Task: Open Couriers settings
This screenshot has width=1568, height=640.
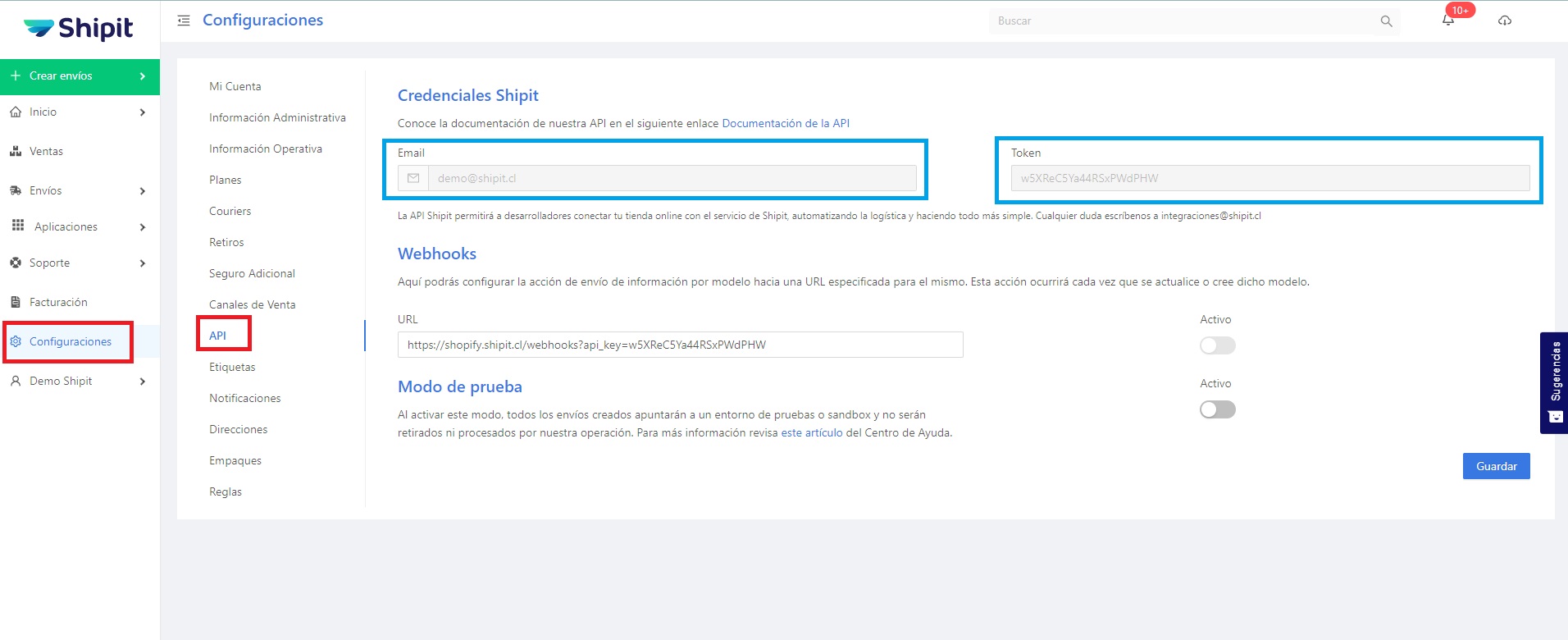Action: coord(230,211)
